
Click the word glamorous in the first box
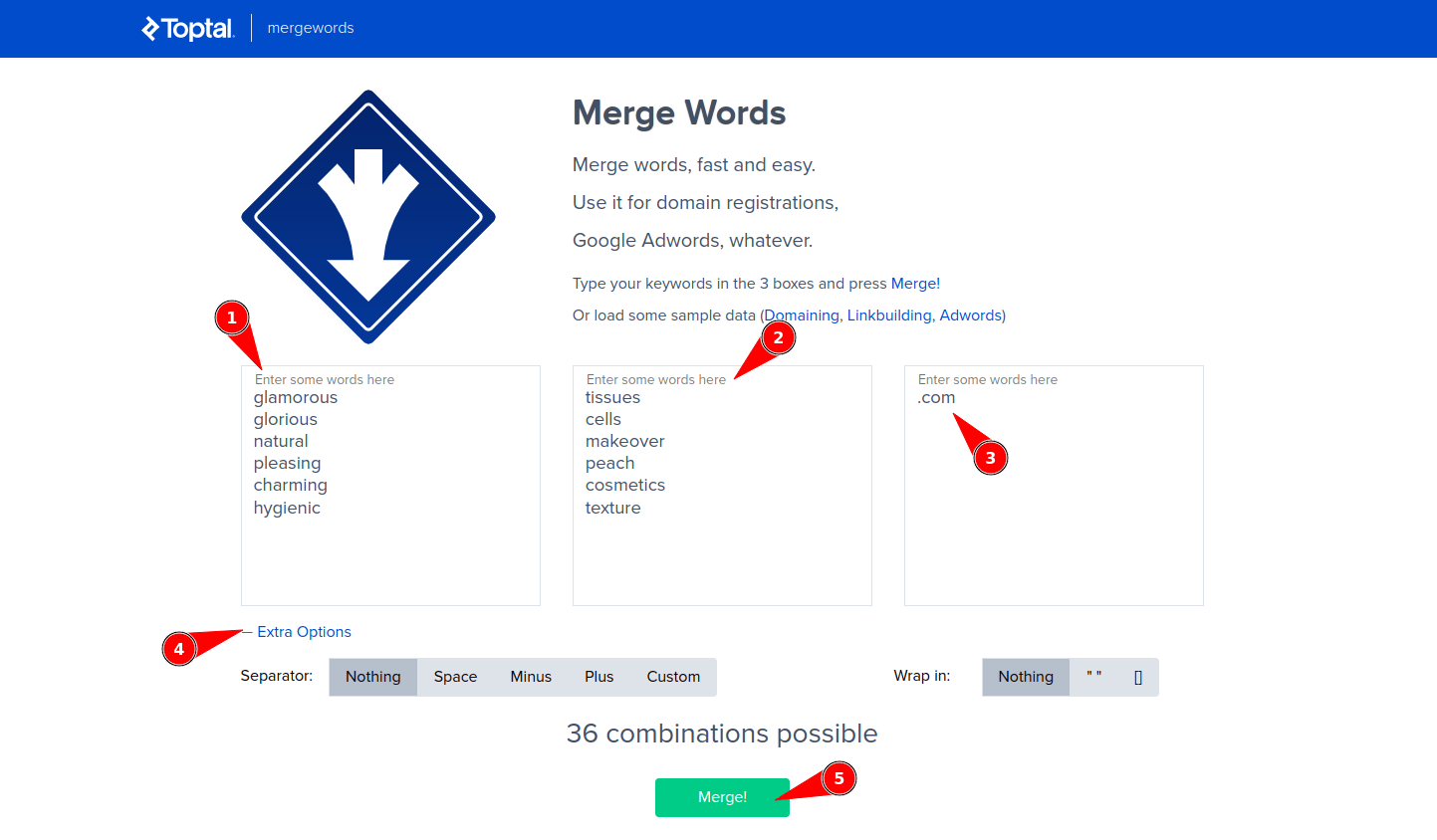point(296,398)
